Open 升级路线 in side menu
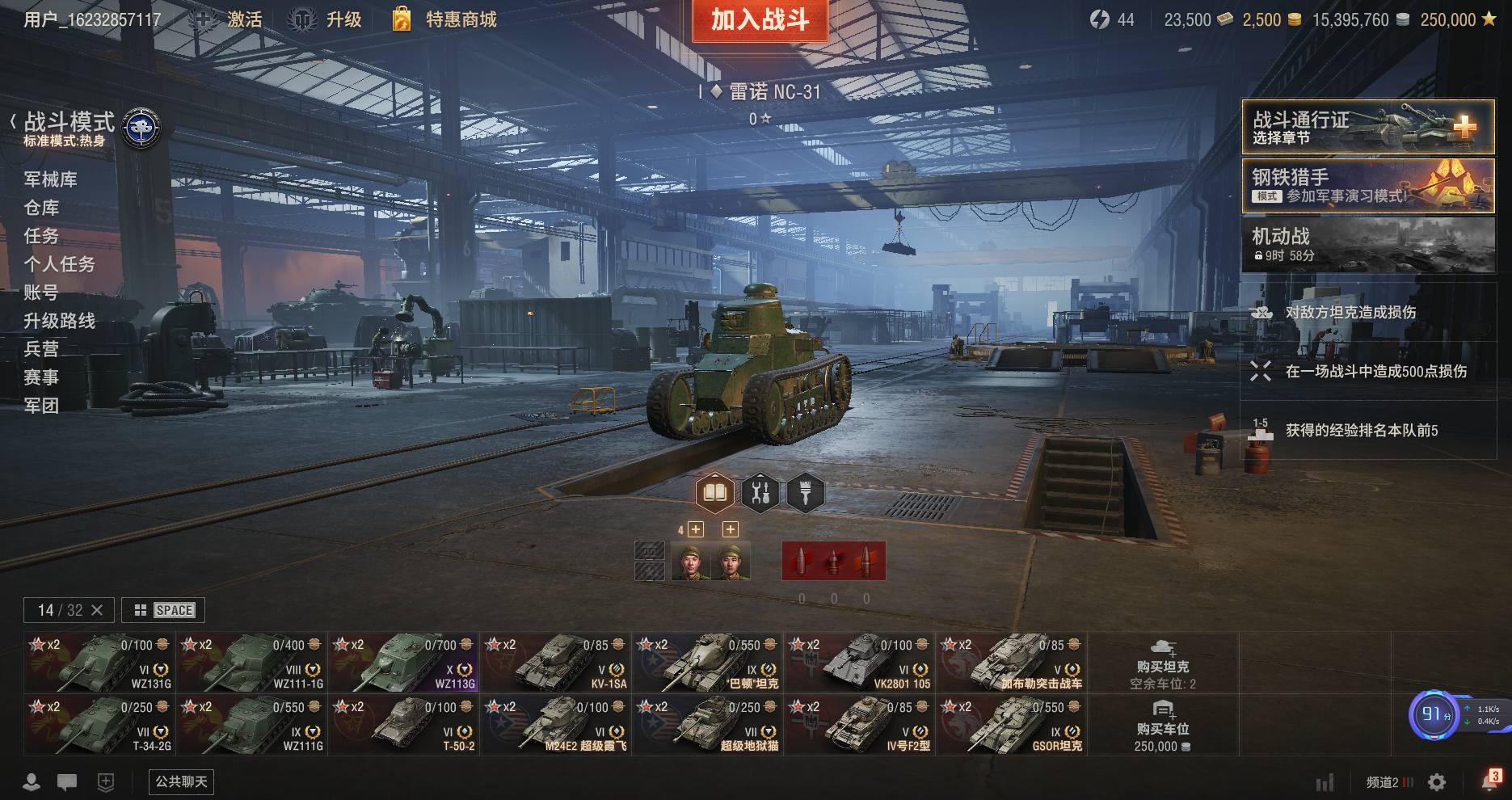 point(59,321)
